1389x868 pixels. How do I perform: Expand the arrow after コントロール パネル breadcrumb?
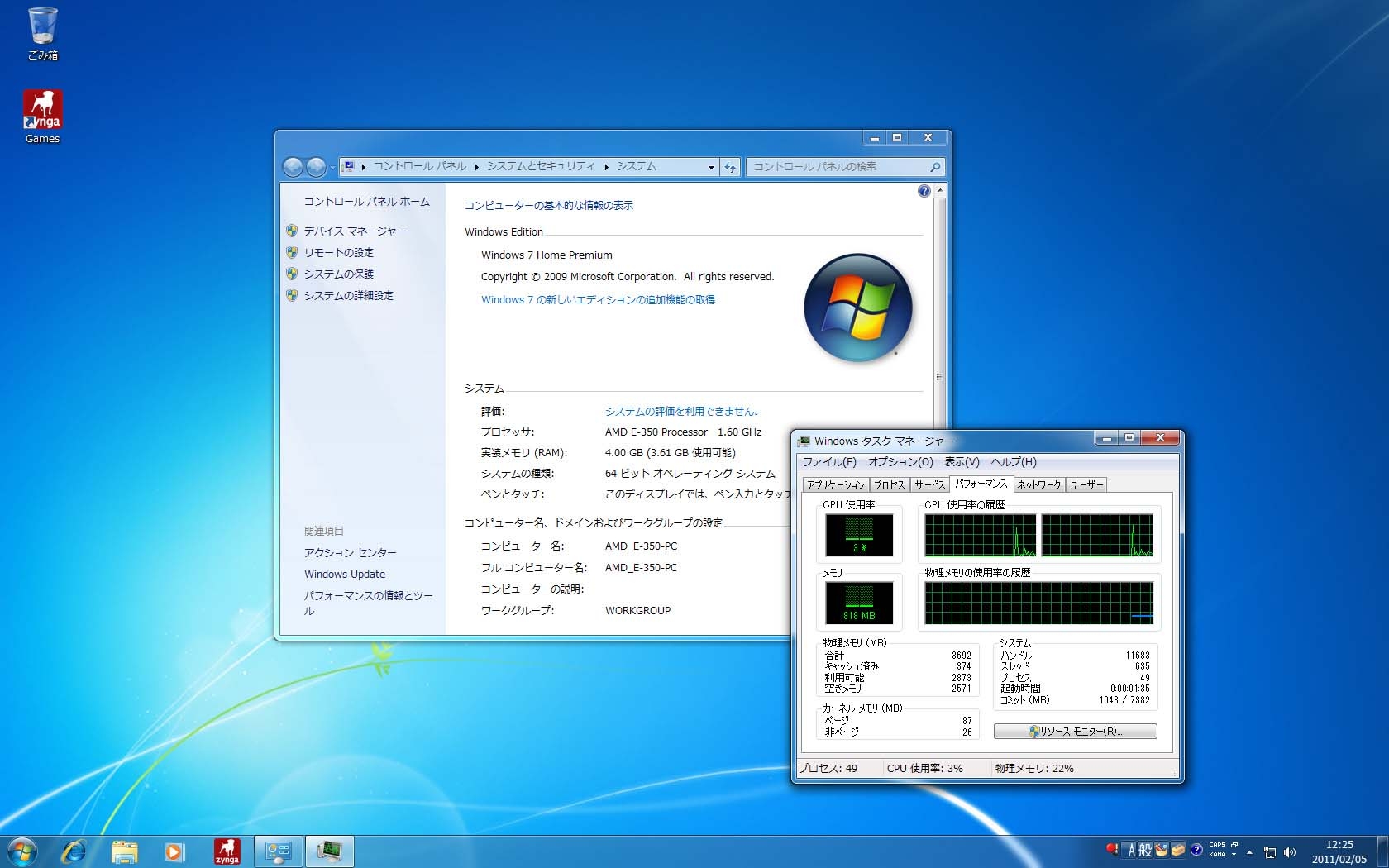tap(476, 167)
